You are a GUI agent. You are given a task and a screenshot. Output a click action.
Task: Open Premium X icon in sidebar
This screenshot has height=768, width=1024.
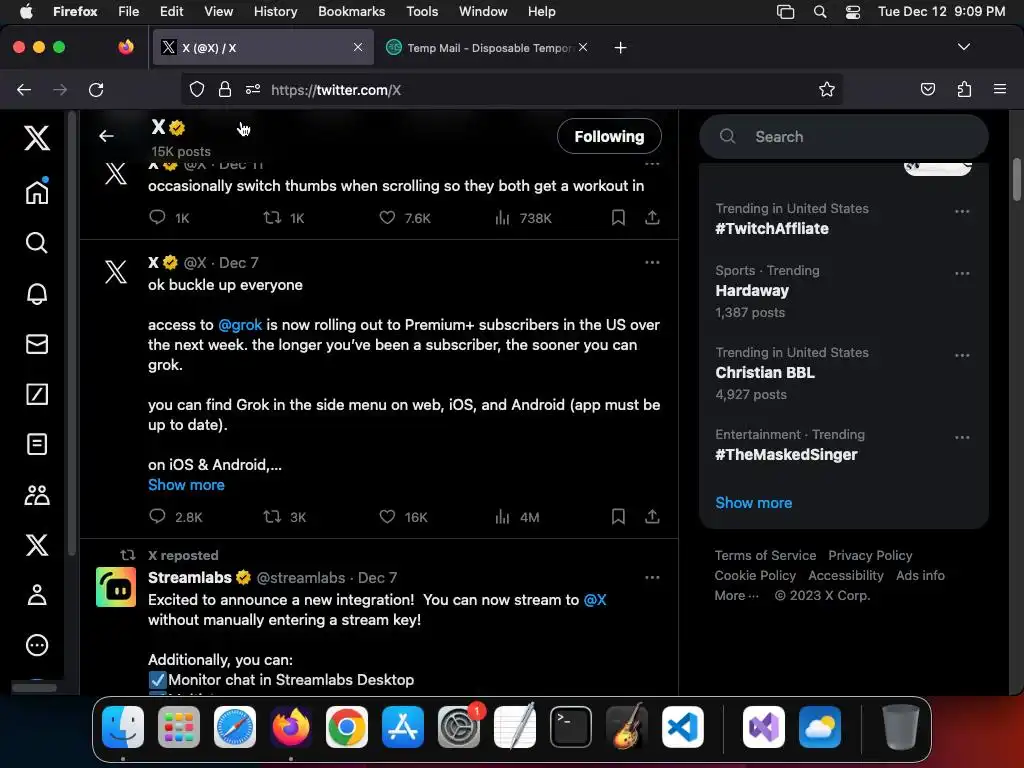click(x=37, y=545)
